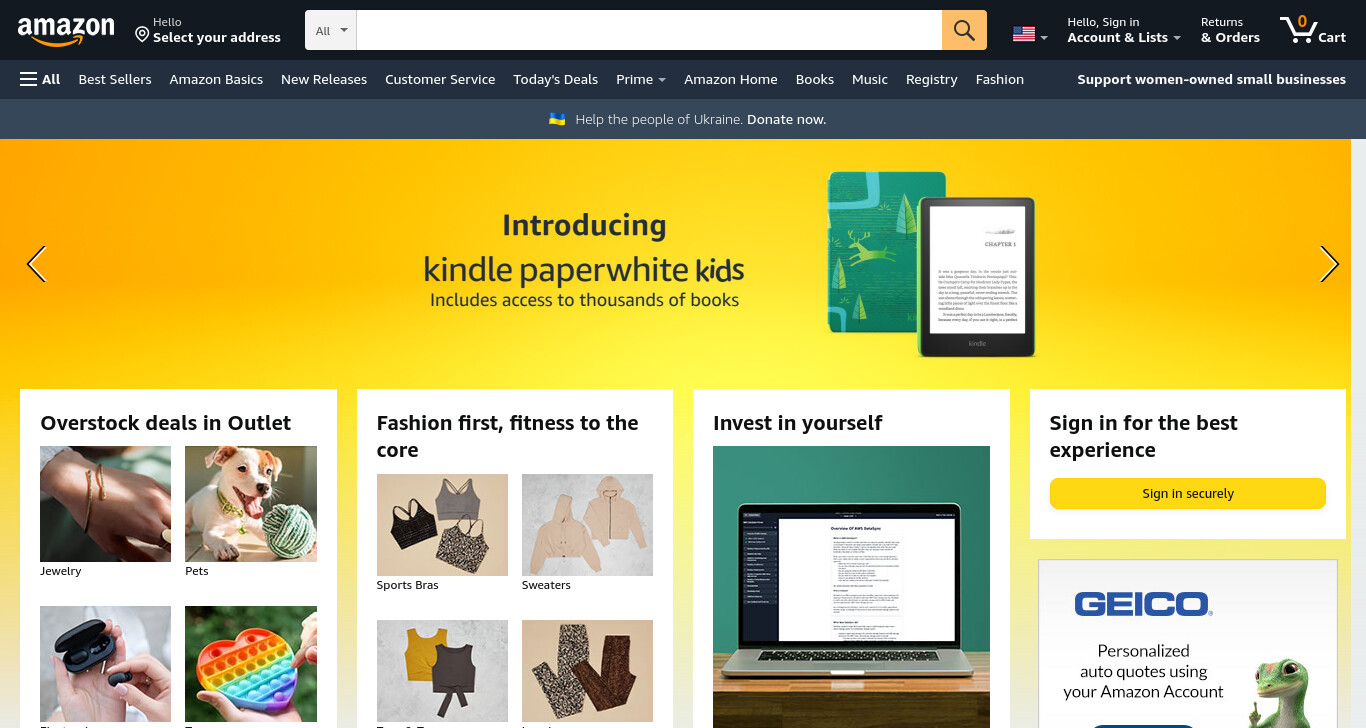Click the Amazon logo
Image resolution: width=1366 pixels, height=728 pixels.
pyautogui.click(x=66, y=31)
